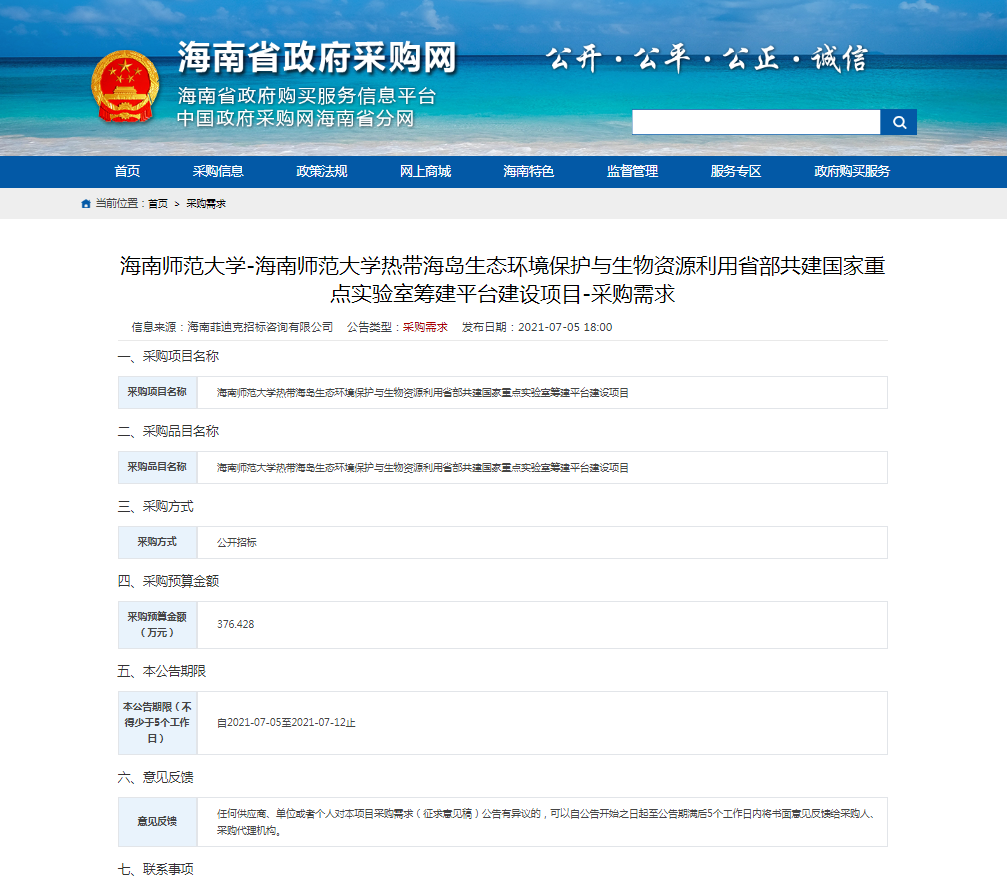
Task: Click the 采购预算金额（万元）label cell
Action: click(157, 625)
